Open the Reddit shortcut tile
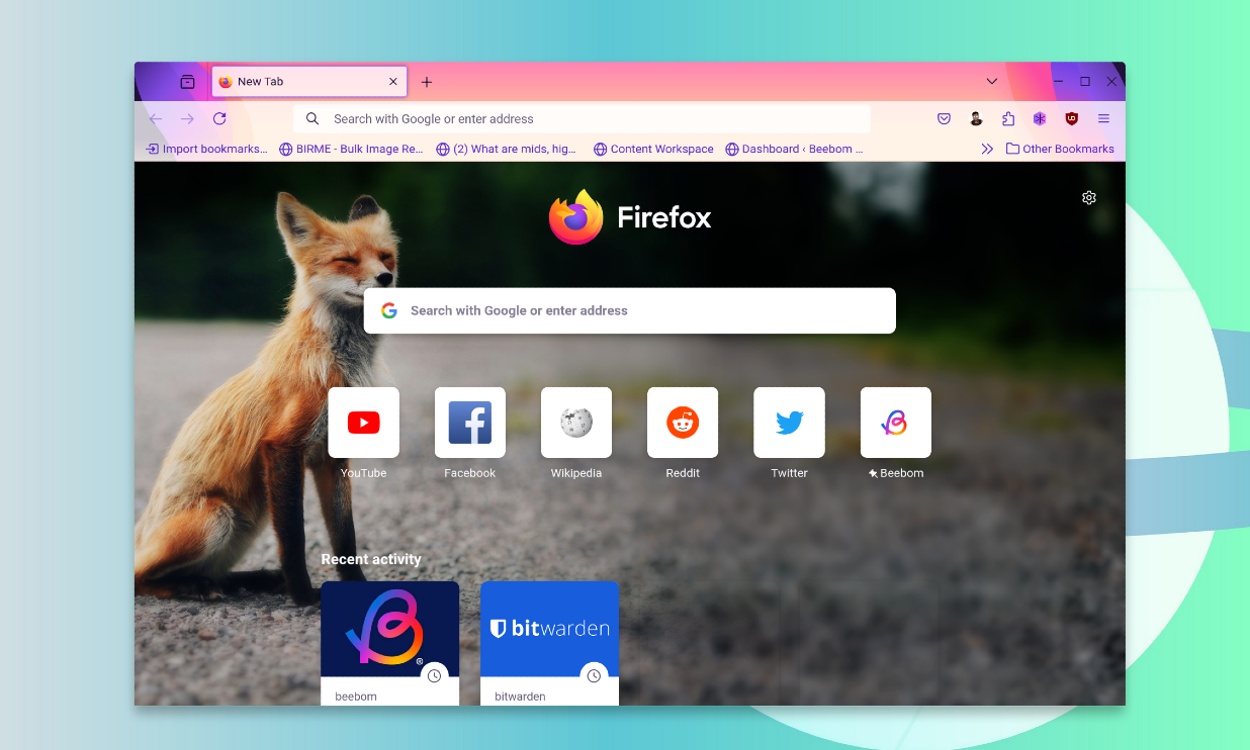Viewport: 1250px width, 750px height. click(683, 422)
